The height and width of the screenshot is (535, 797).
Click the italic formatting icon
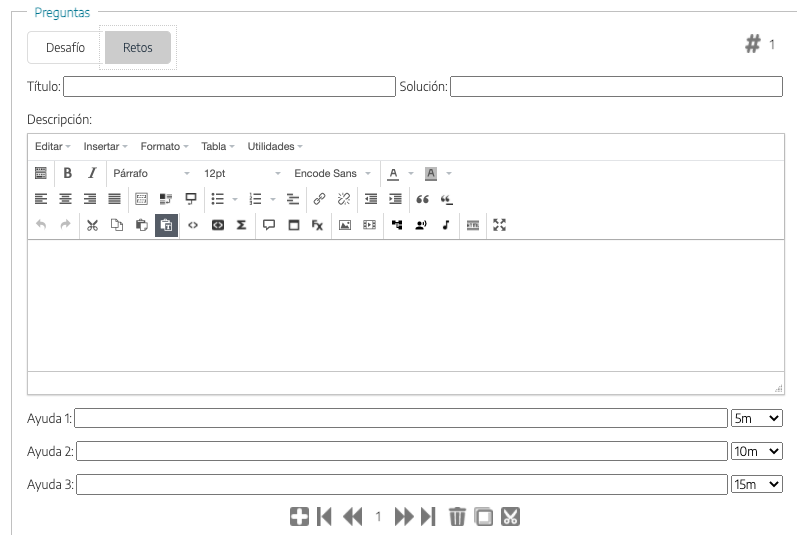coord(92,173)
